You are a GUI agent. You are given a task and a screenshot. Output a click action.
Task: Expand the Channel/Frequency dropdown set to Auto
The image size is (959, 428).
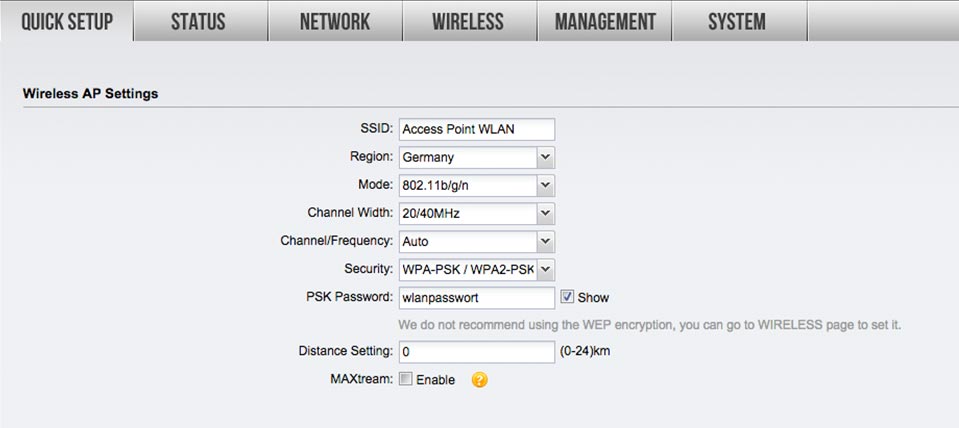coord(476,241)
